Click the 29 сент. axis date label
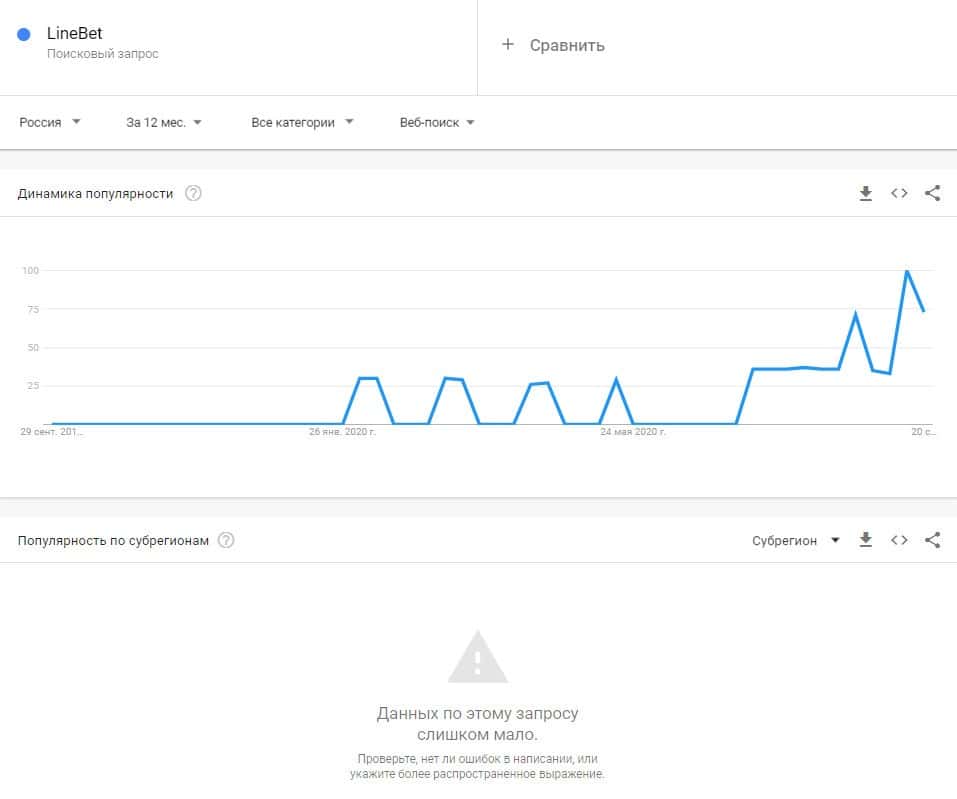Image resolution: width=957 pixels, height=799 pixels. tap(51, 432)
